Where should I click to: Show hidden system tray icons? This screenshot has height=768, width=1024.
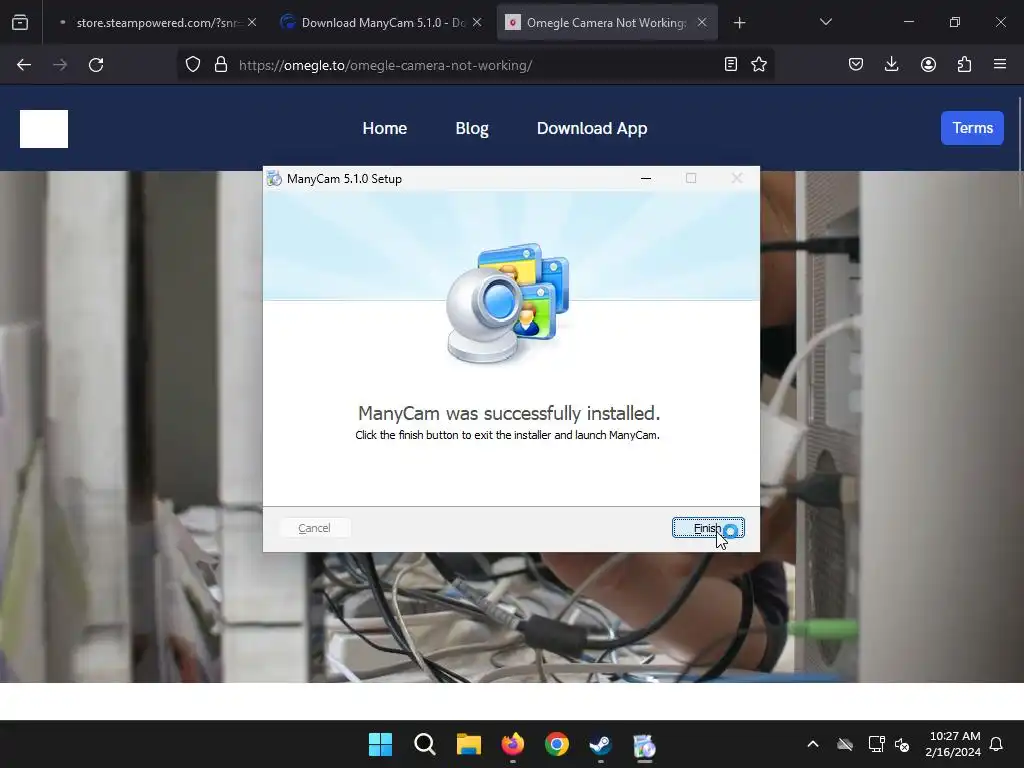click(x=813, y=744)
